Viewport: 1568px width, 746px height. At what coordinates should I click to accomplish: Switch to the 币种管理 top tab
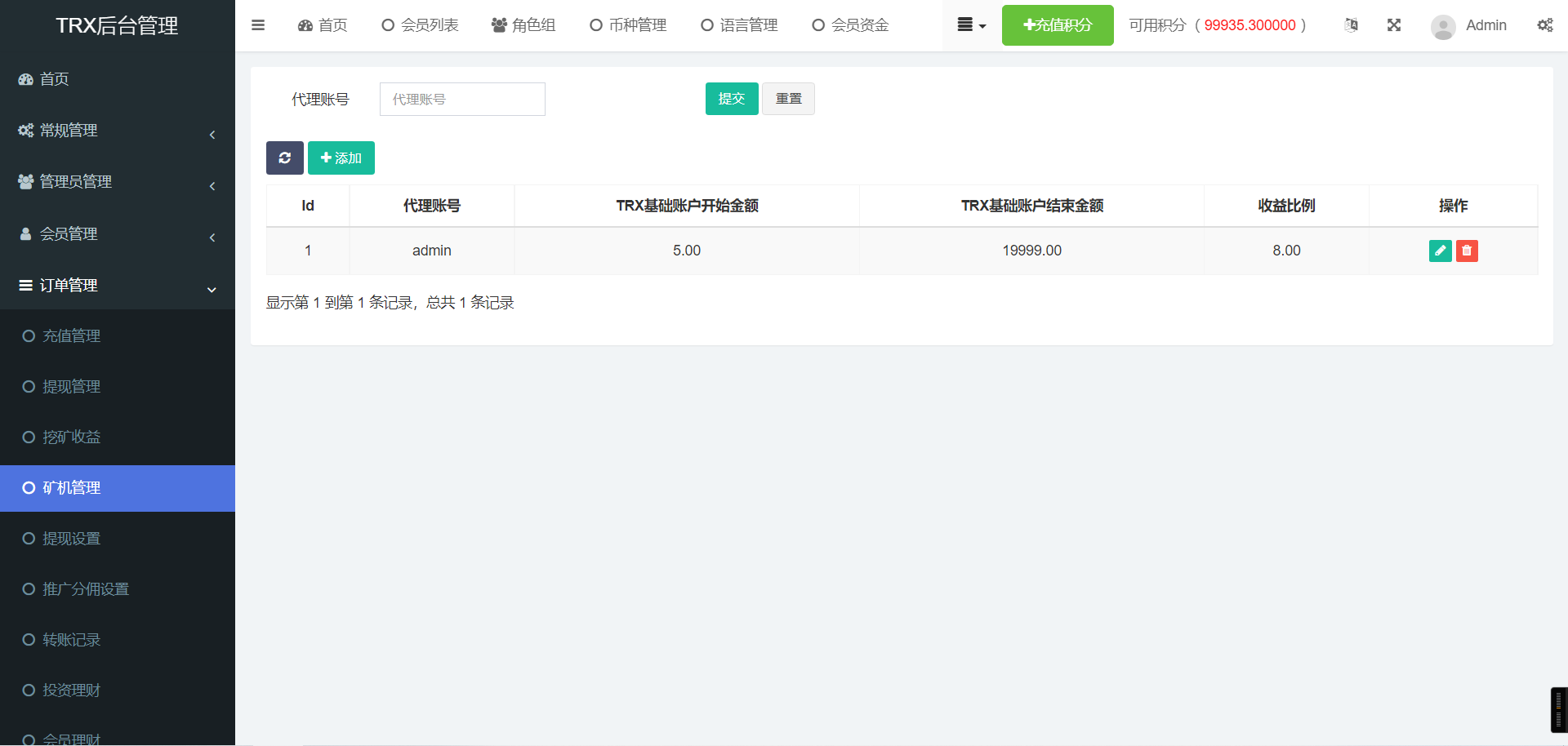[628, 25]
